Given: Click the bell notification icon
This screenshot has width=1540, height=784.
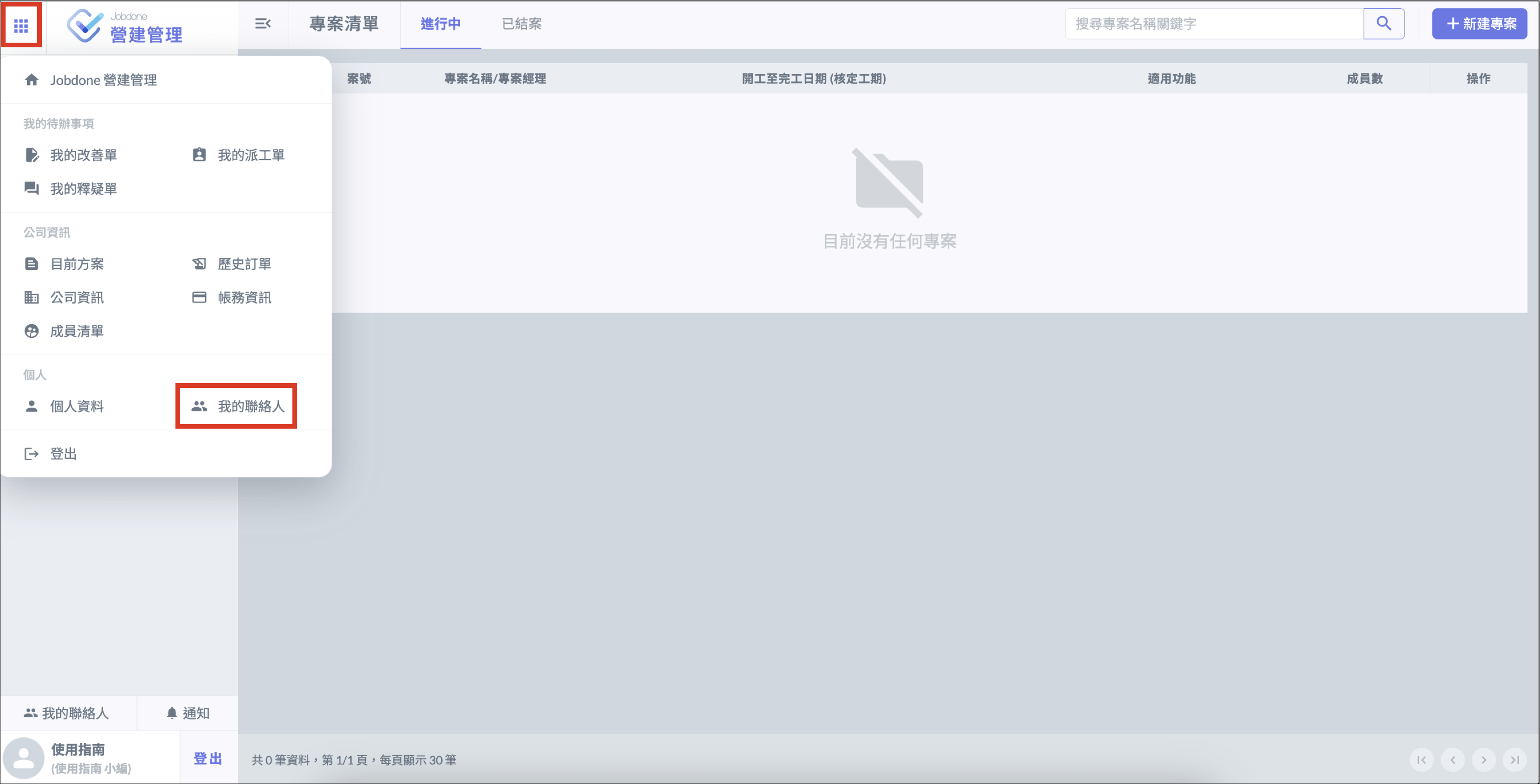Looking at the screenshot, I should tap(172, 713).
